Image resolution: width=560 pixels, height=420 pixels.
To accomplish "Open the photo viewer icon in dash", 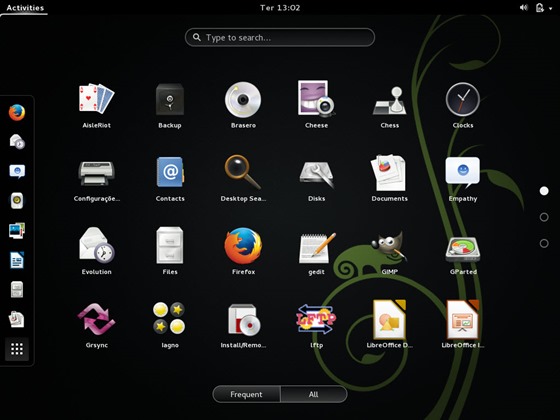I will pyautogui.click(x=17, y=230).
